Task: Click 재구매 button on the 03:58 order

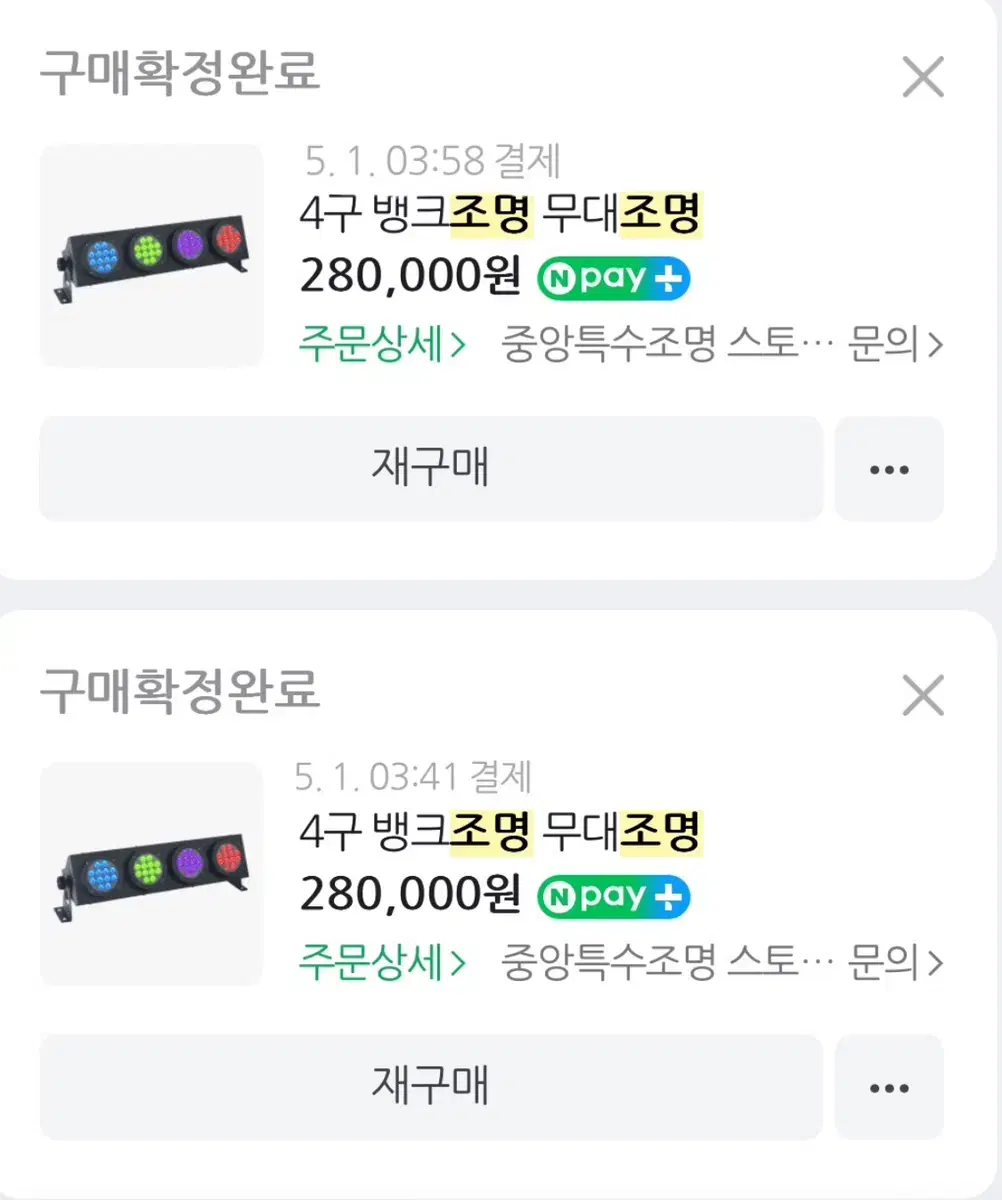Action: [x=431, y=469]
